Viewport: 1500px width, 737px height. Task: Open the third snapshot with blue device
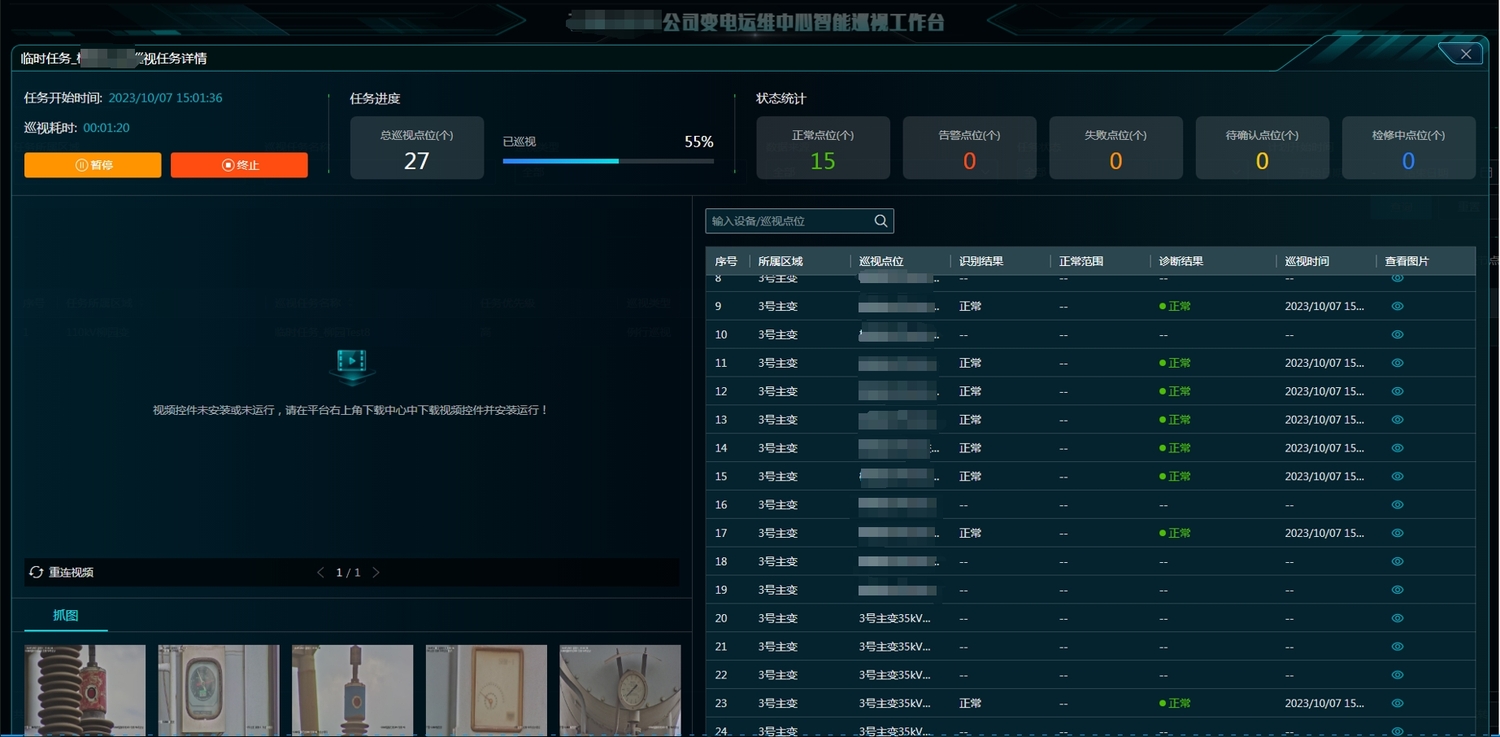[x=352, y=690]
